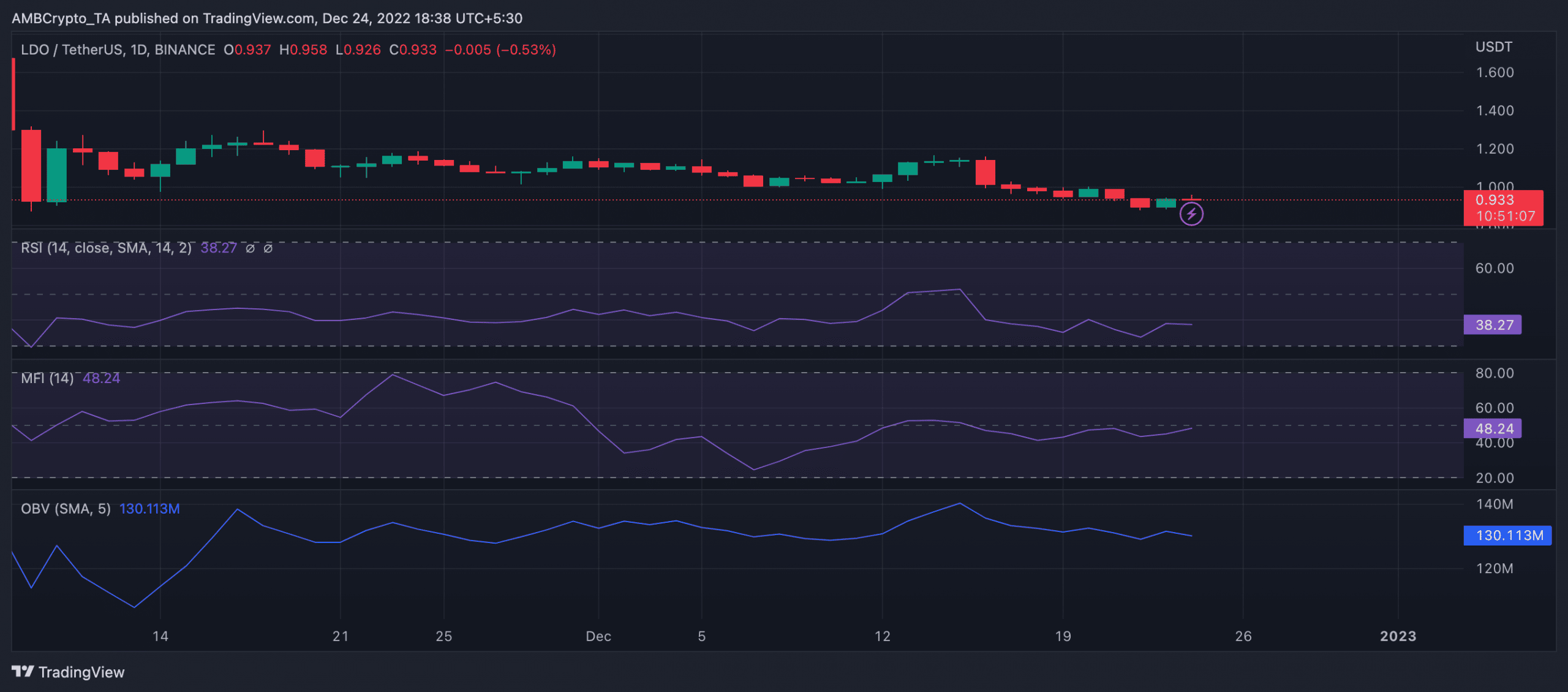Click the second circle-slash icon after RSI 38.27
The width and height of the screenshot is (1568, 692).
268,248
